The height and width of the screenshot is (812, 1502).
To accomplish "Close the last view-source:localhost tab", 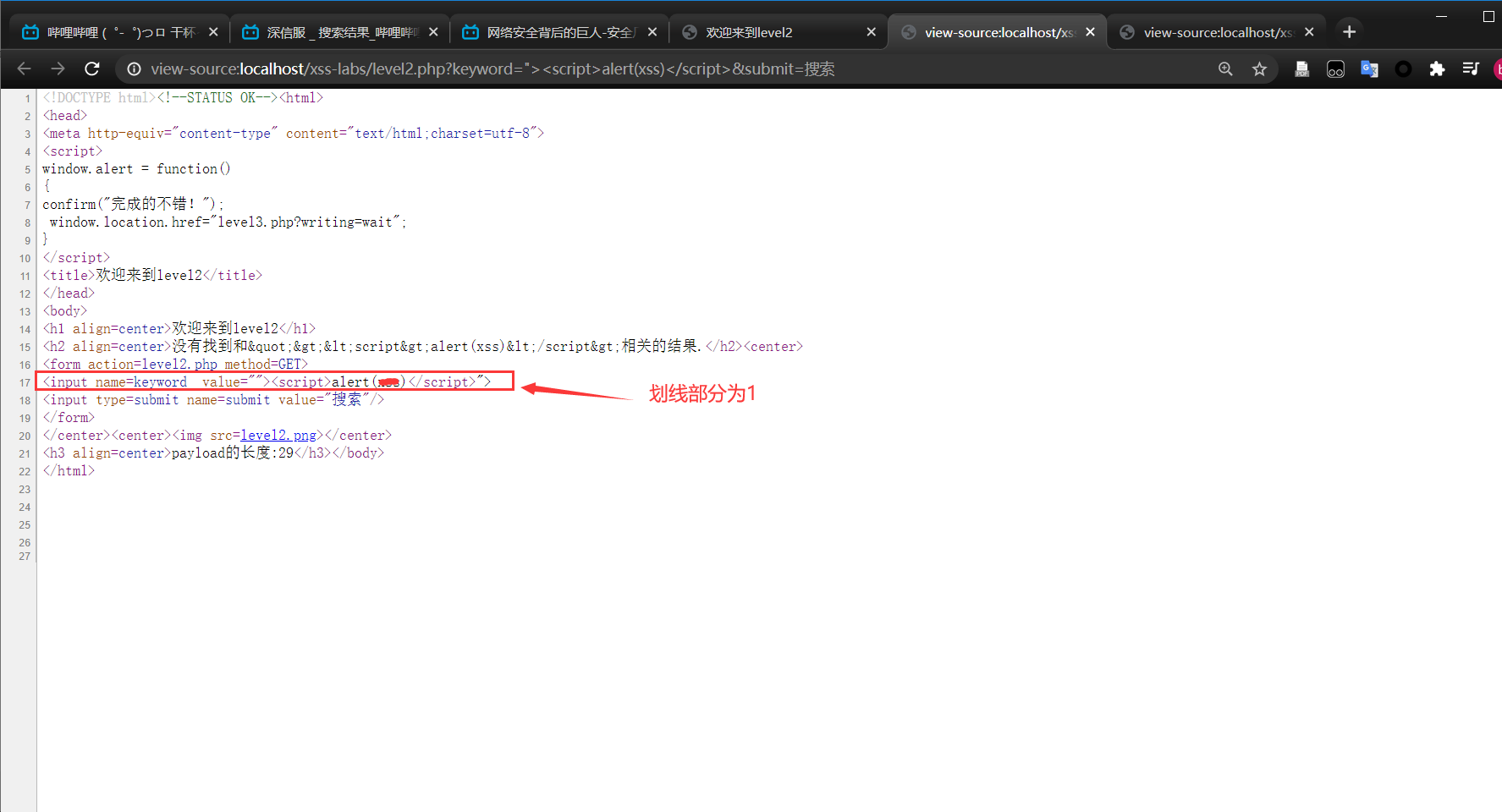I will tap(1309, 32).
